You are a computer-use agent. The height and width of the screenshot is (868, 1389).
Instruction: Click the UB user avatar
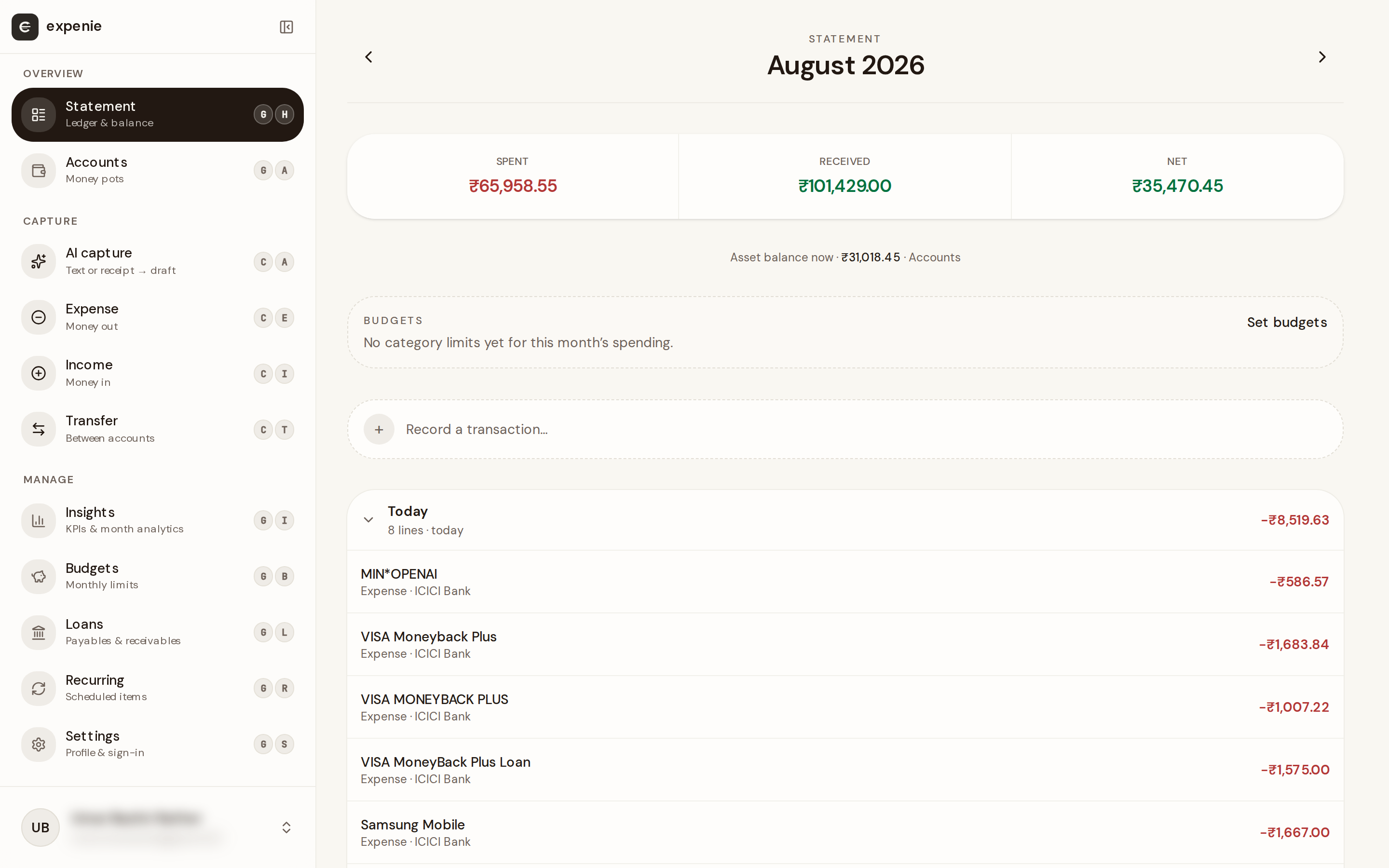point(40,827)
